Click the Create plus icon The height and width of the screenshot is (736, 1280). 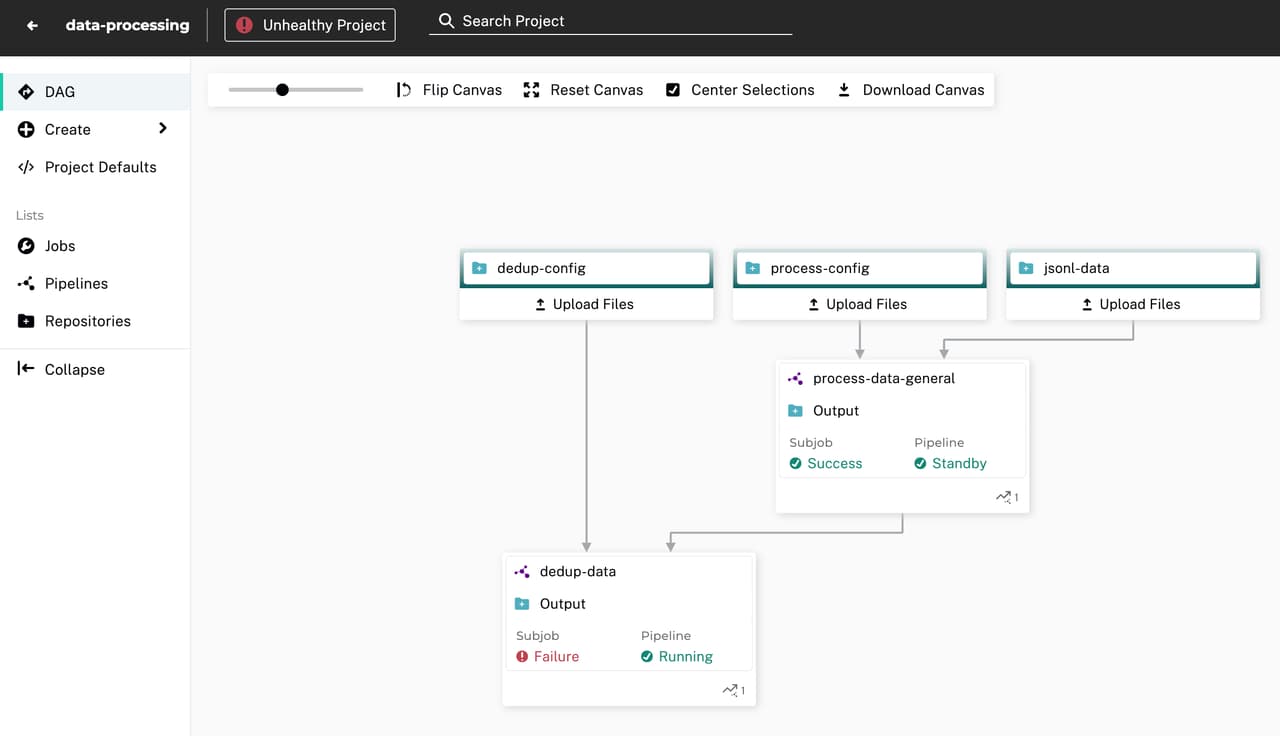click(26, 130)
